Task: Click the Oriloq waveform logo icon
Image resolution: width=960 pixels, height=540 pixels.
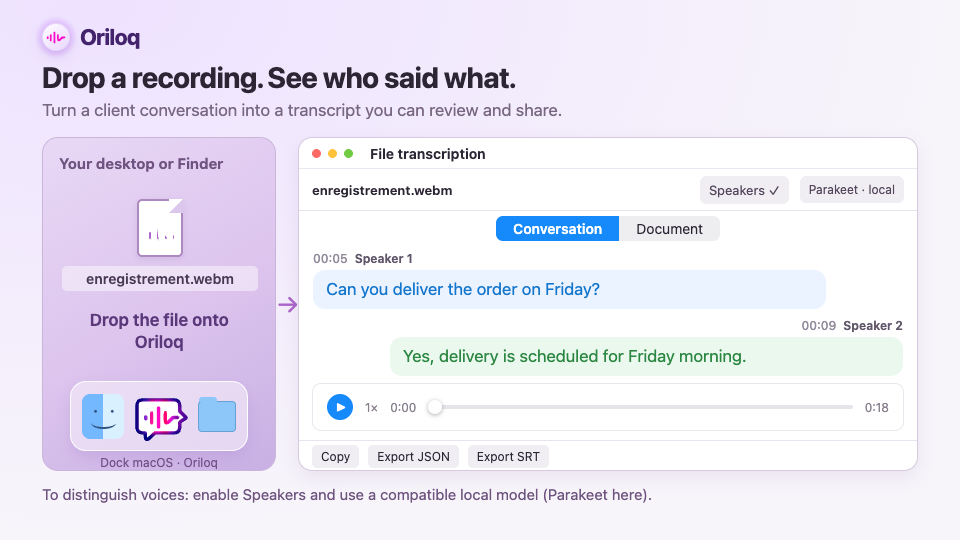Action: (56, 37)
